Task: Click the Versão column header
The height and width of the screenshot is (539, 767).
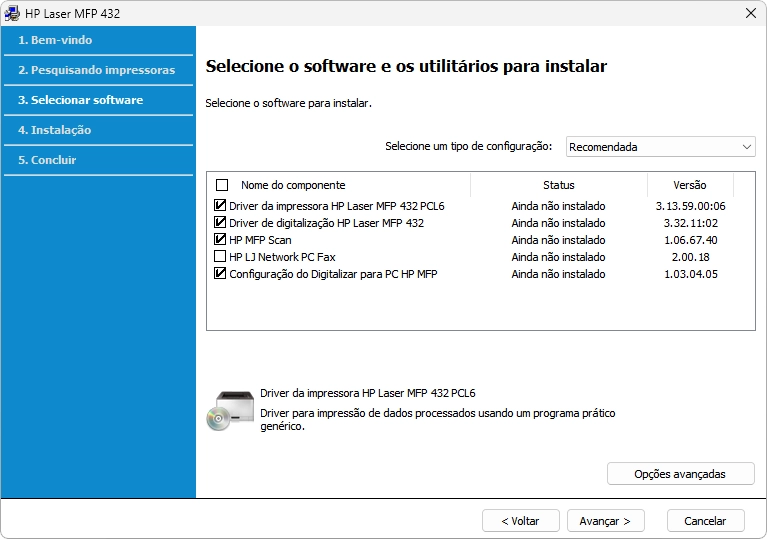Action: (x=690, y=185)
